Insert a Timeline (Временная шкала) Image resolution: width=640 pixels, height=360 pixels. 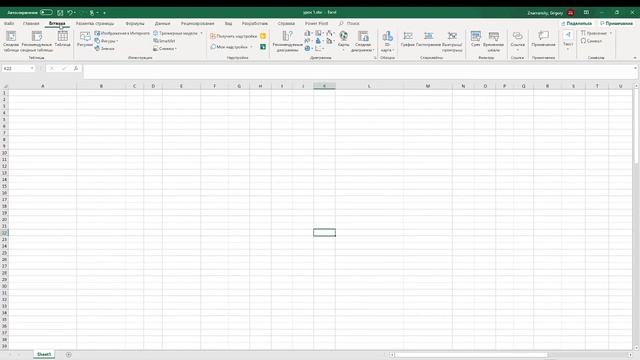click(493, 41)
